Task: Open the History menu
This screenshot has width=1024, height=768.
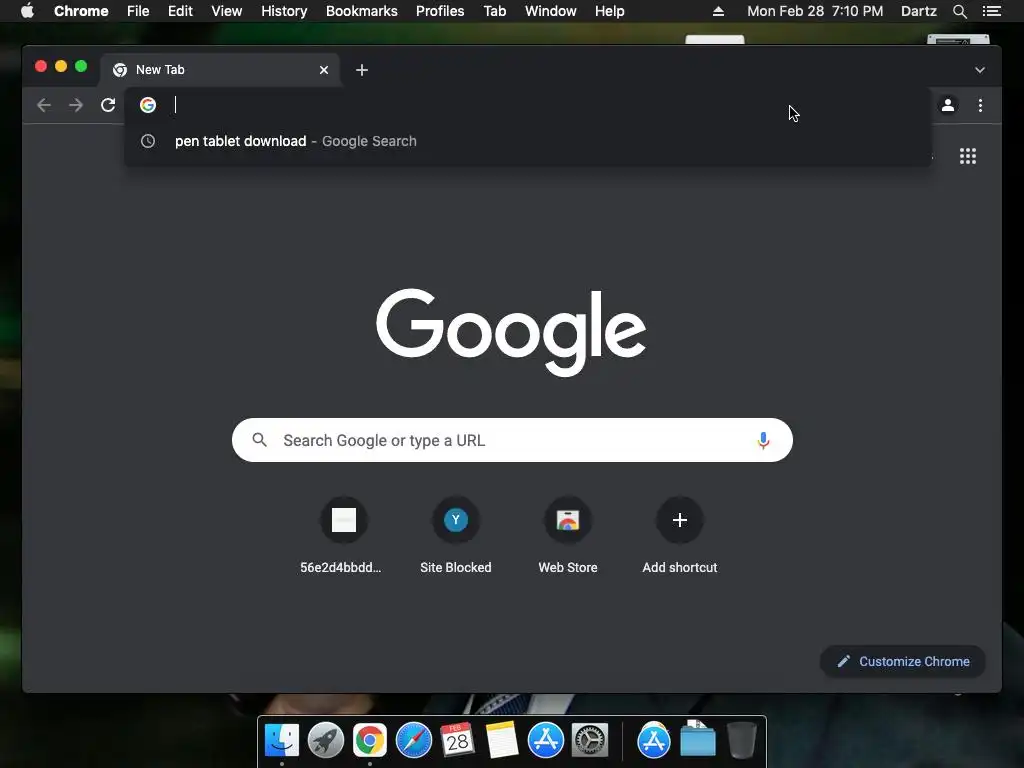Action: point(284,11)
